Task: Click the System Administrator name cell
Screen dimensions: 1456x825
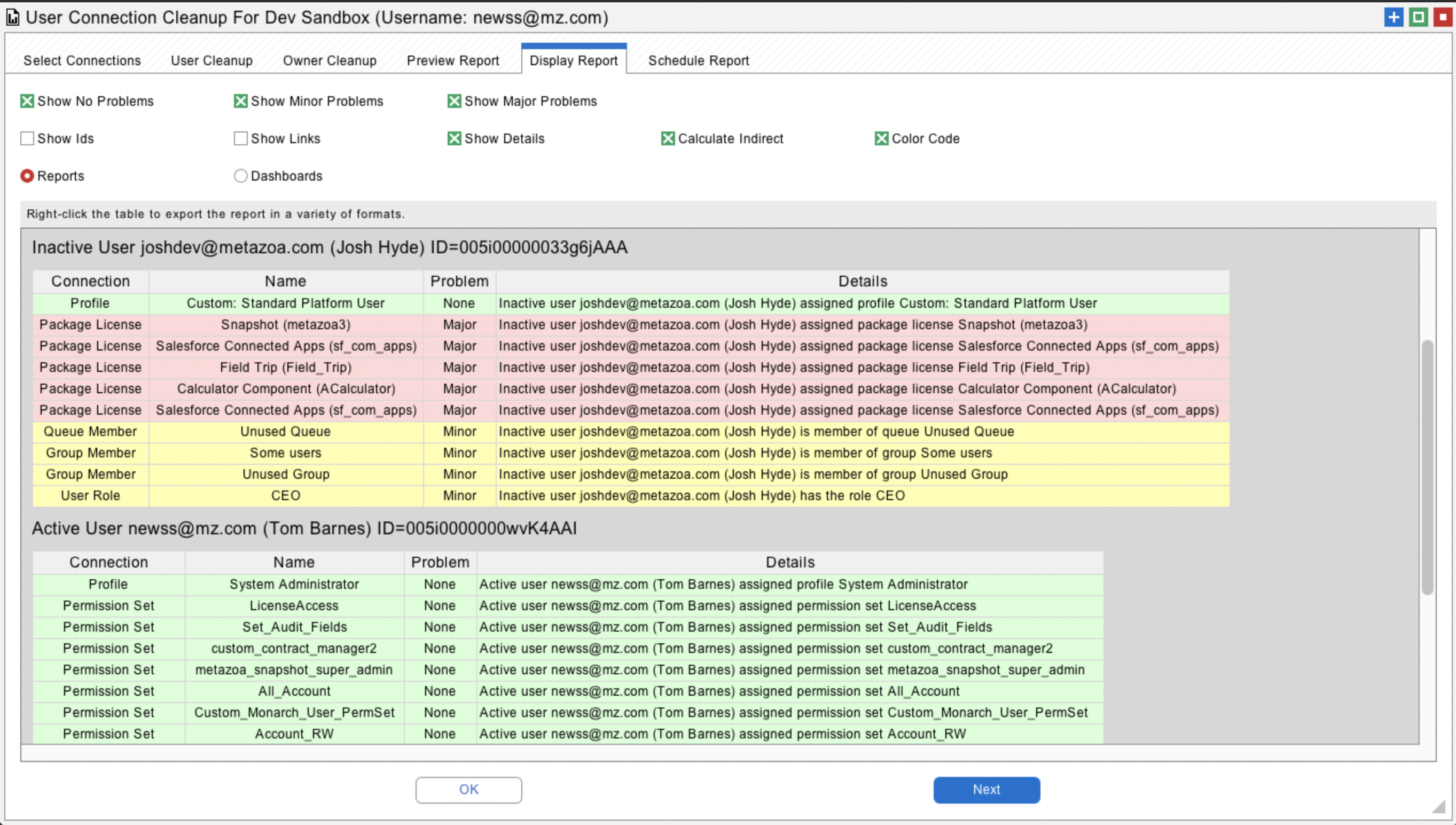Action: click(x=294, y=584)
